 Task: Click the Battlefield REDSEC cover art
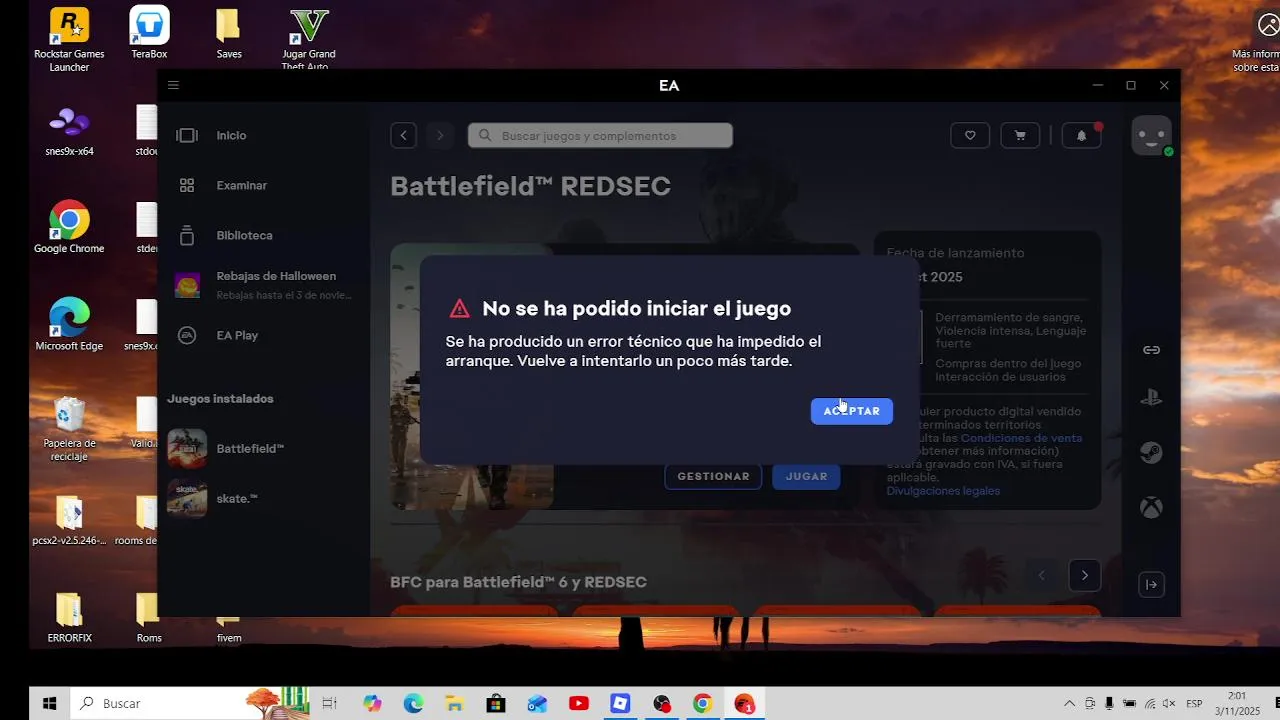[x=471, y=377]
